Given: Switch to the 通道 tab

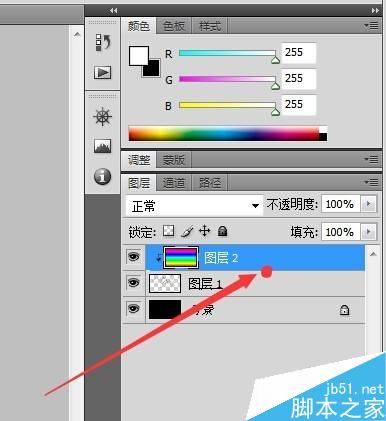Looking at the screenshot, I should [x=174, y=183].
